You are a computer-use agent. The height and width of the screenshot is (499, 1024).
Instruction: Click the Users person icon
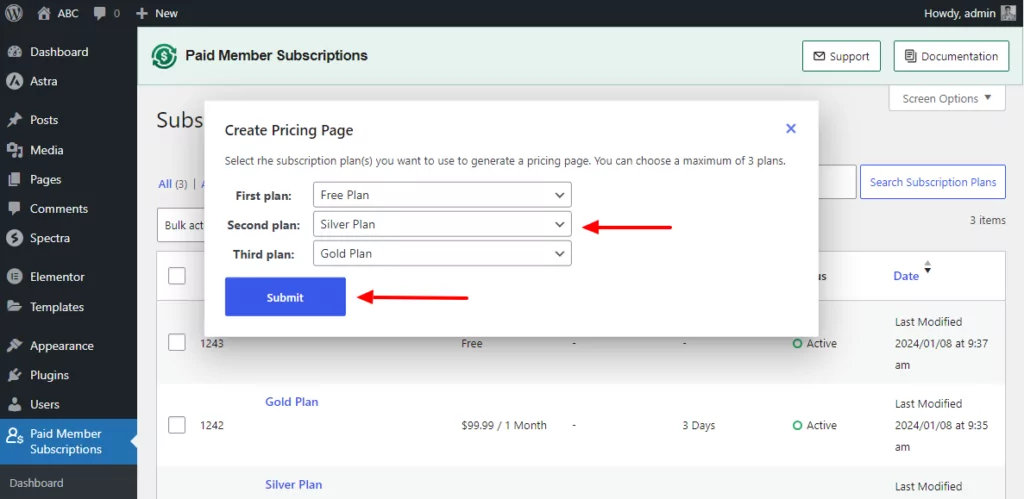14,404
